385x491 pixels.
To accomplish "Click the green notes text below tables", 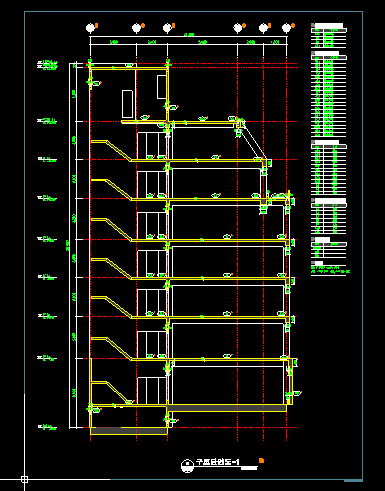I will (330, 269).
